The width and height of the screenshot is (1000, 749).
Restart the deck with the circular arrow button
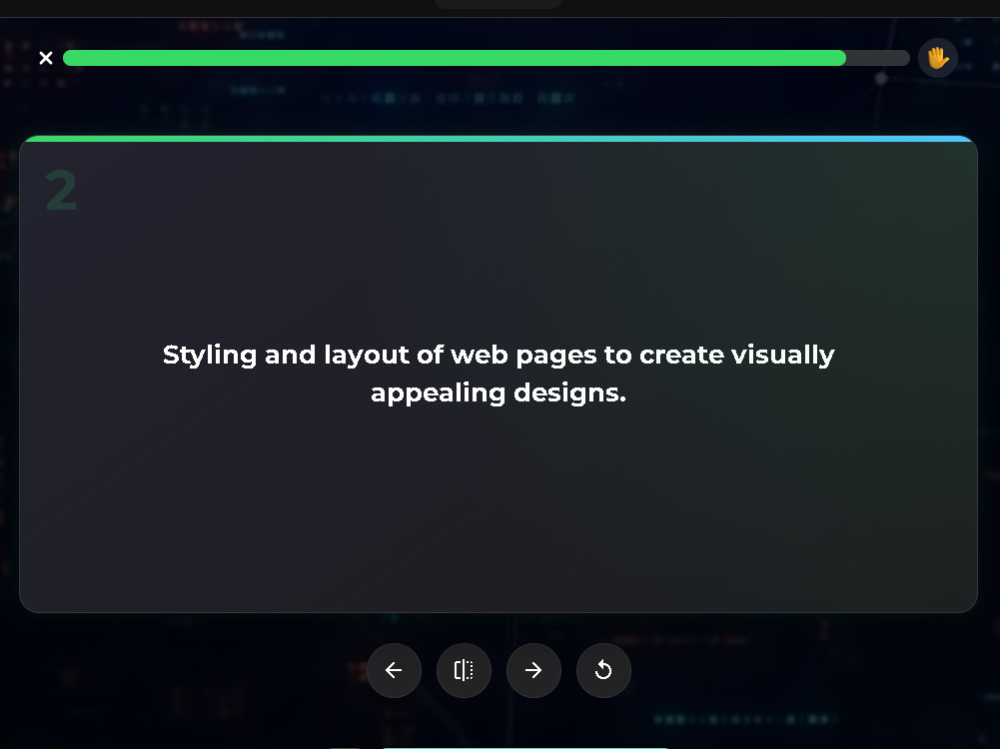[603, 670]
